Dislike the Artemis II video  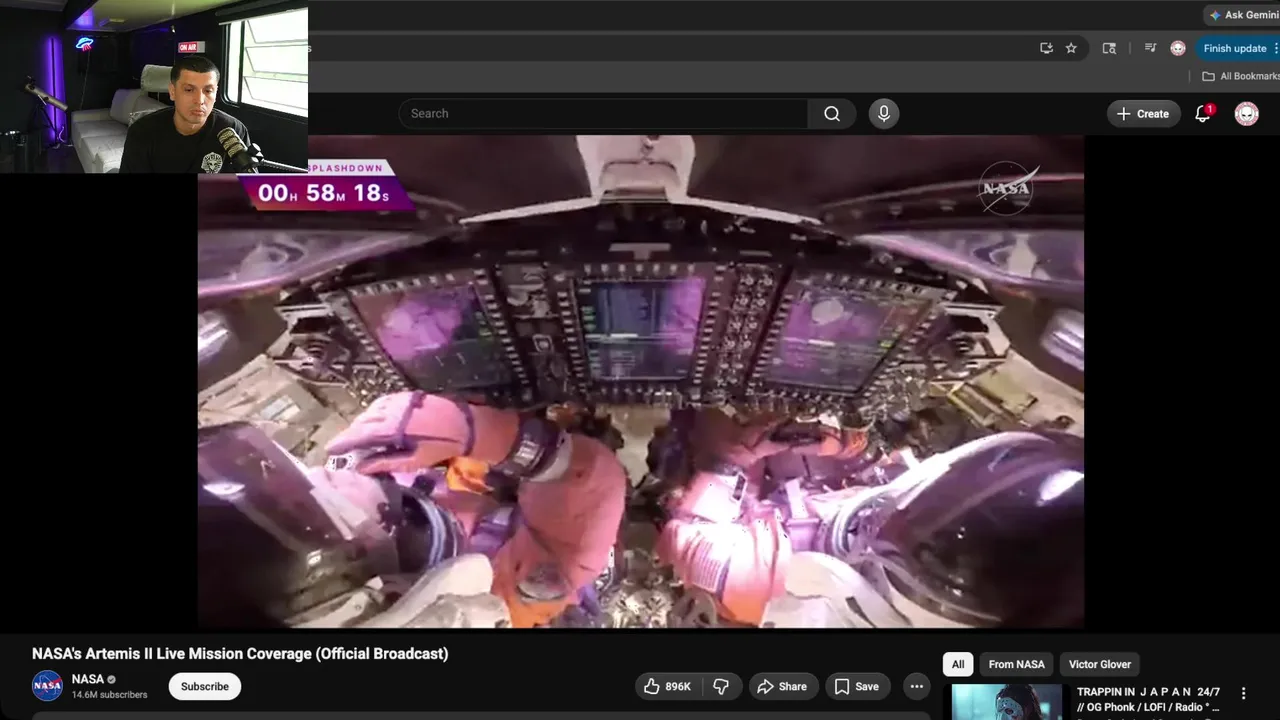click(720, 686)
